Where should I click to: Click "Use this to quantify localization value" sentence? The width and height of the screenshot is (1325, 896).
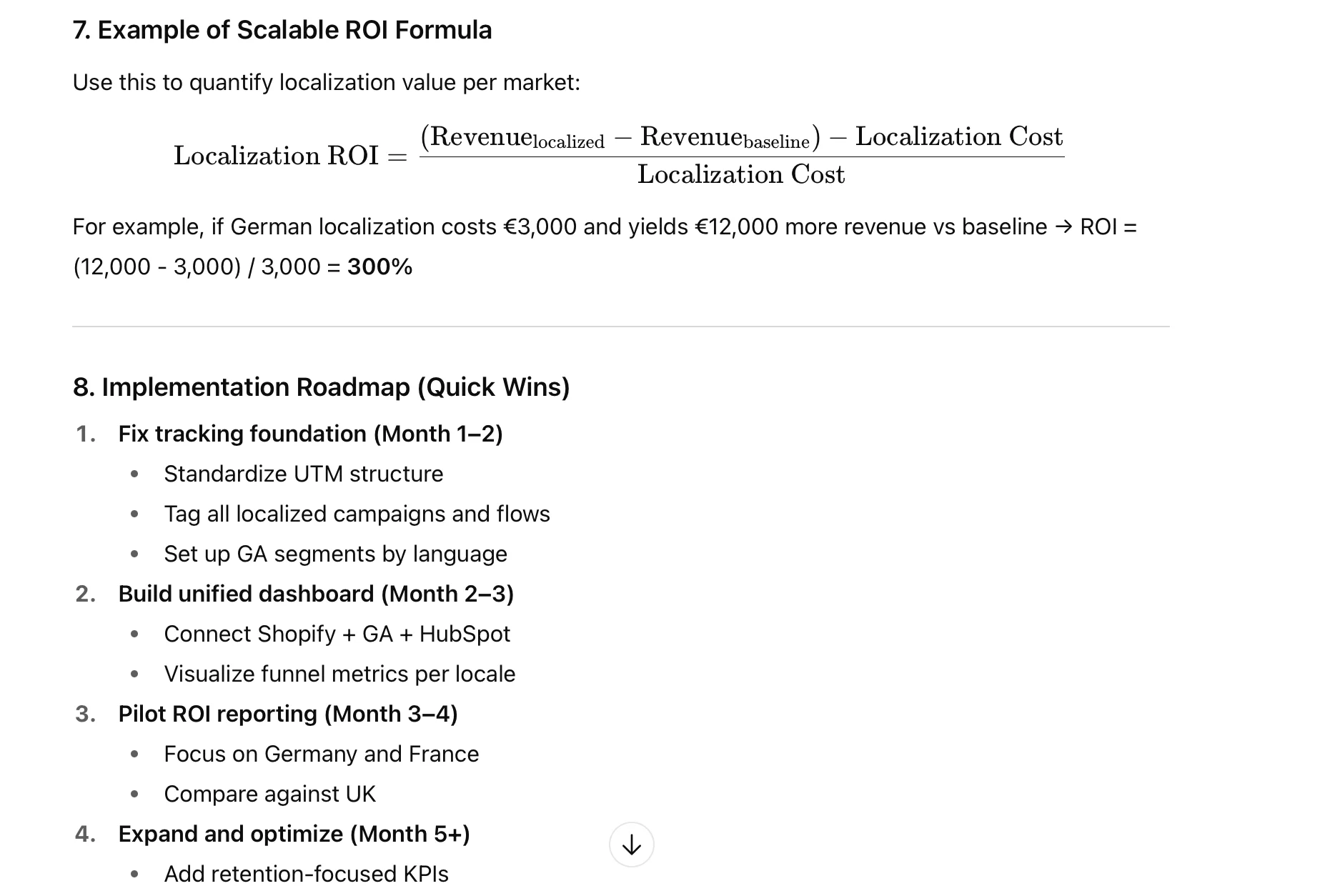click(x=326, y=82)
